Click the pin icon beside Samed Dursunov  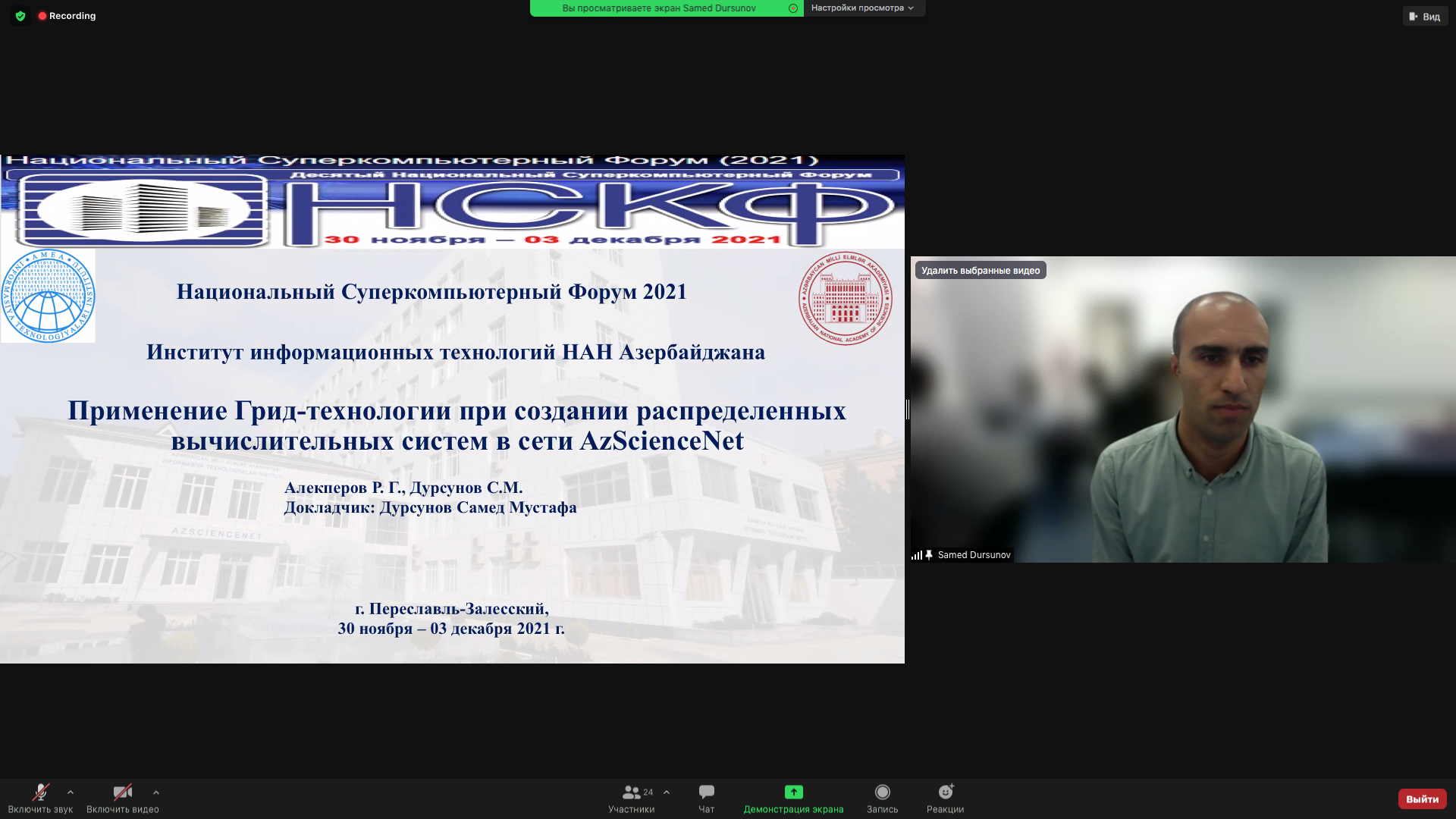click(x=929, y=555)
